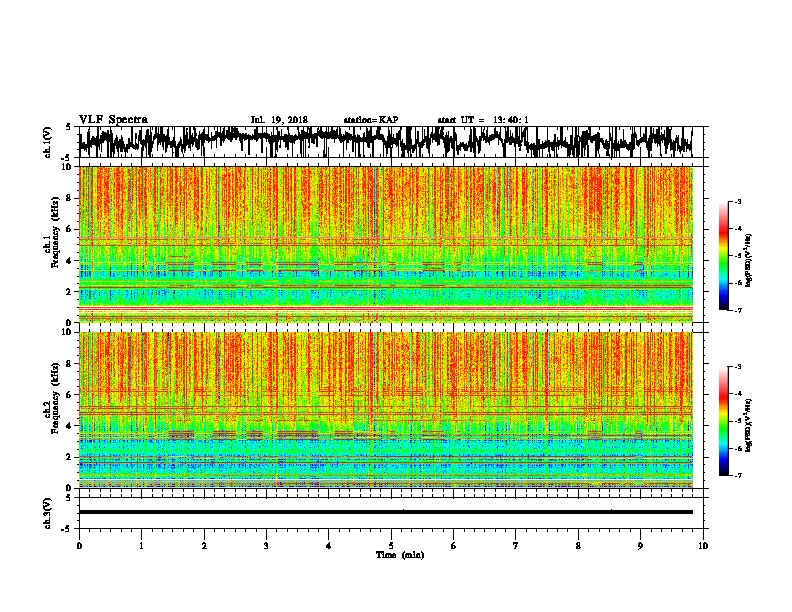
Task: Click the date 'Jul 19, 2018' label
Action: [x=279, y=120]
